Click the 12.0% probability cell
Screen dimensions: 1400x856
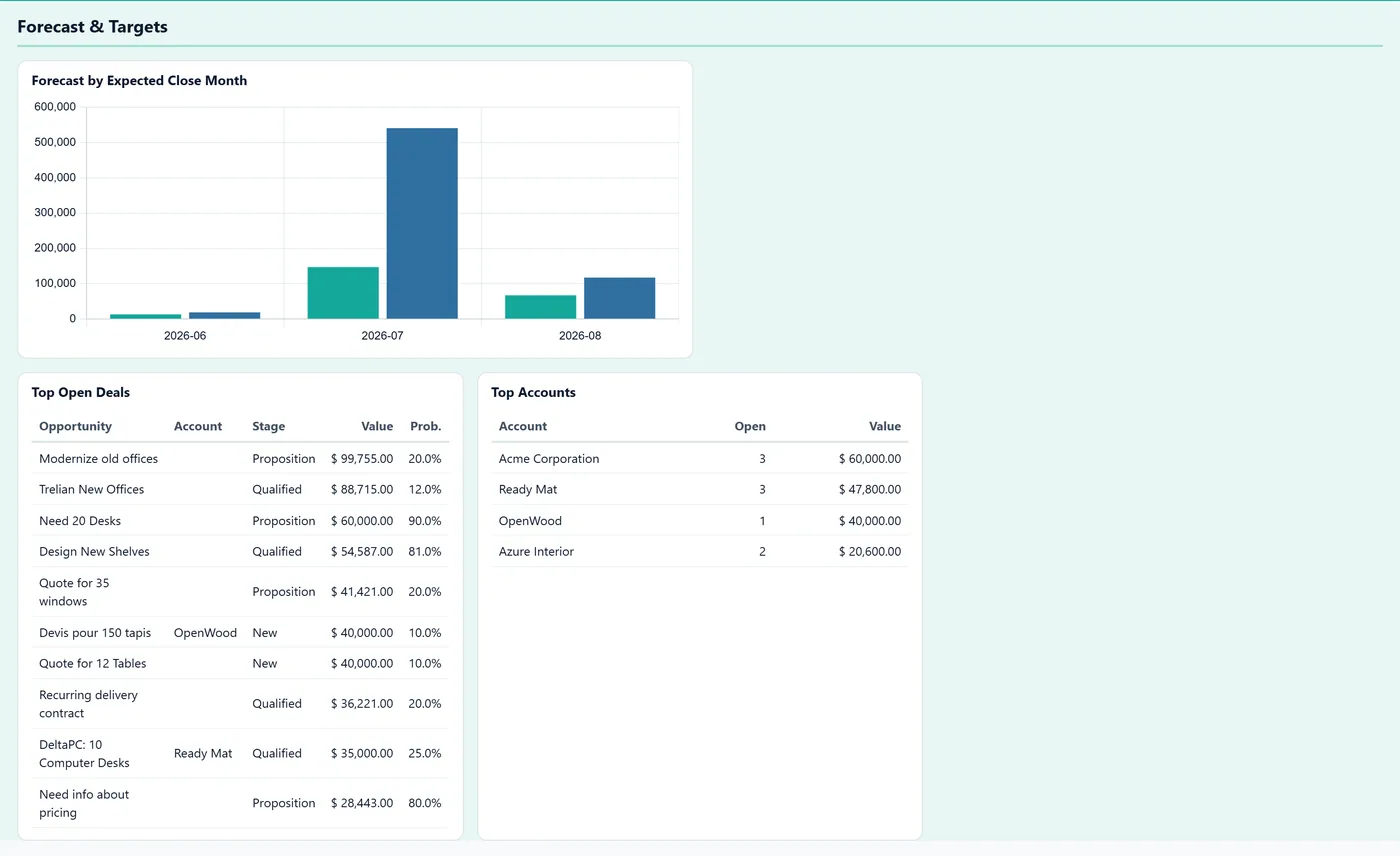(x=425, y=490)
